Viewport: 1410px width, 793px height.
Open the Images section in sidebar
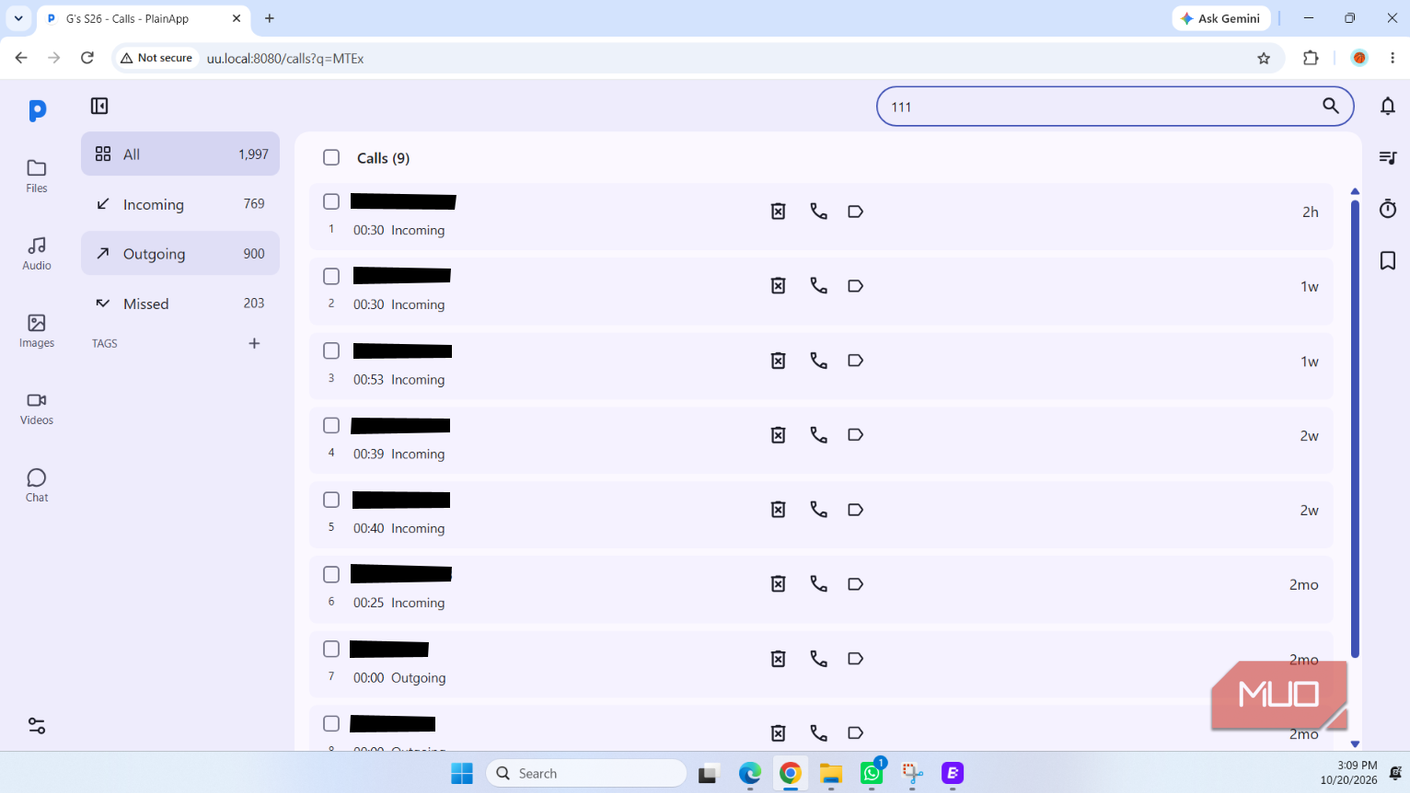[36, 331]
